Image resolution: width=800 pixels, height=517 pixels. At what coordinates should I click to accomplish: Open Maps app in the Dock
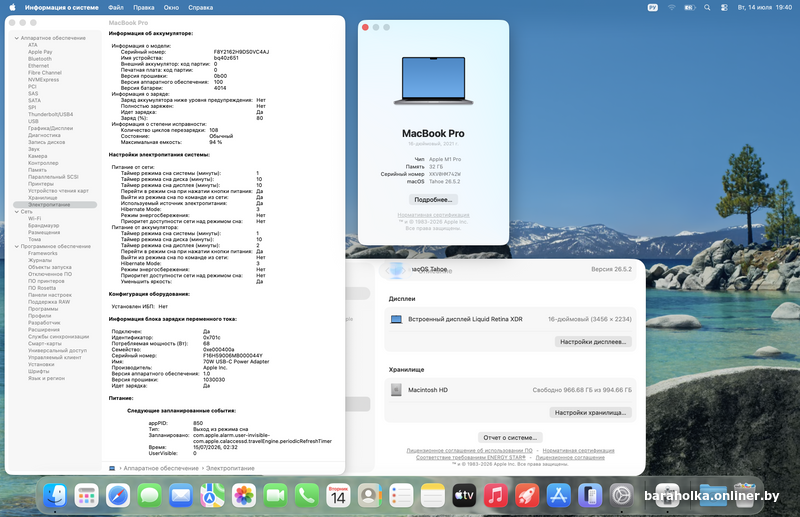212,495
